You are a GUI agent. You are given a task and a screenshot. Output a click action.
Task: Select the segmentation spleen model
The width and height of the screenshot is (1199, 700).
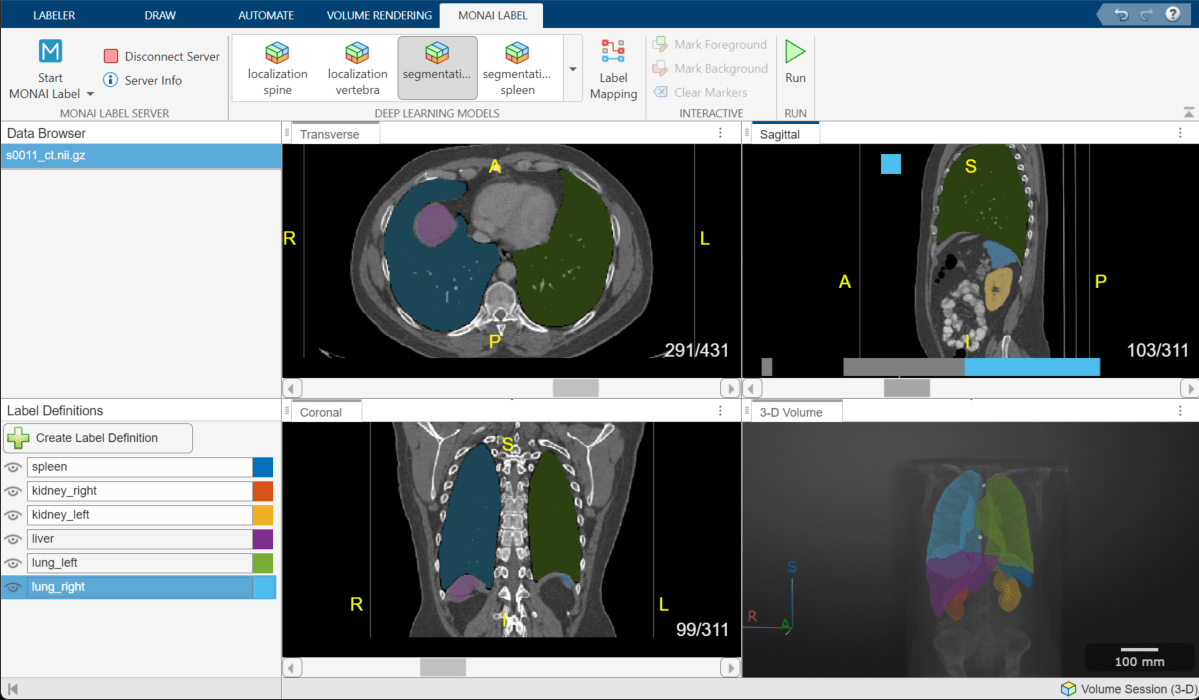[517, 66]
